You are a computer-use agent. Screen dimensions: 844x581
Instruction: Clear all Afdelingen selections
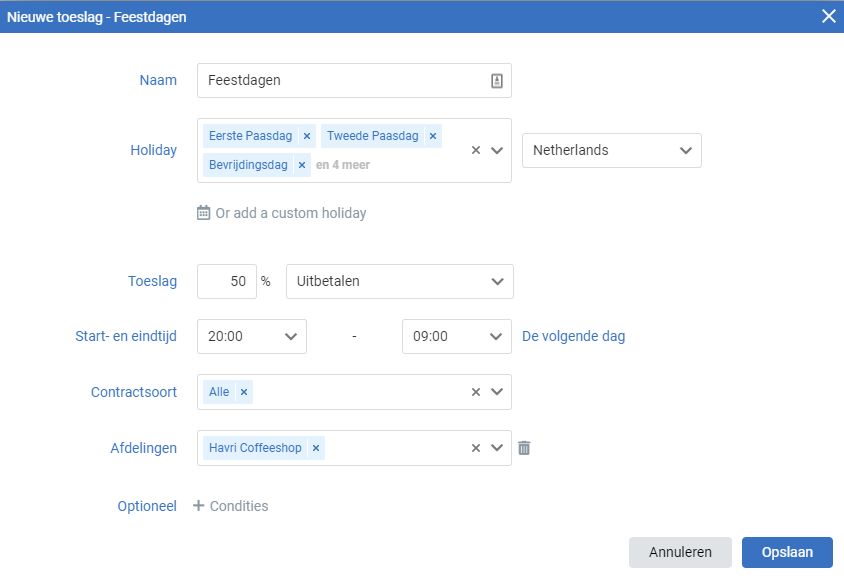click(476, 448)
